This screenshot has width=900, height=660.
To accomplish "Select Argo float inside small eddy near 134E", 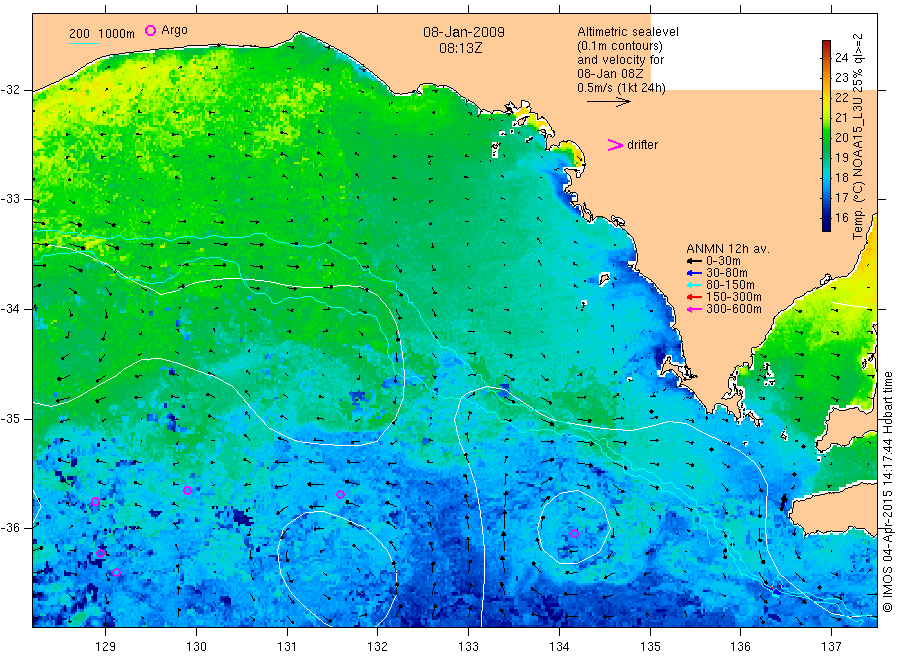I will click(575, 533).
